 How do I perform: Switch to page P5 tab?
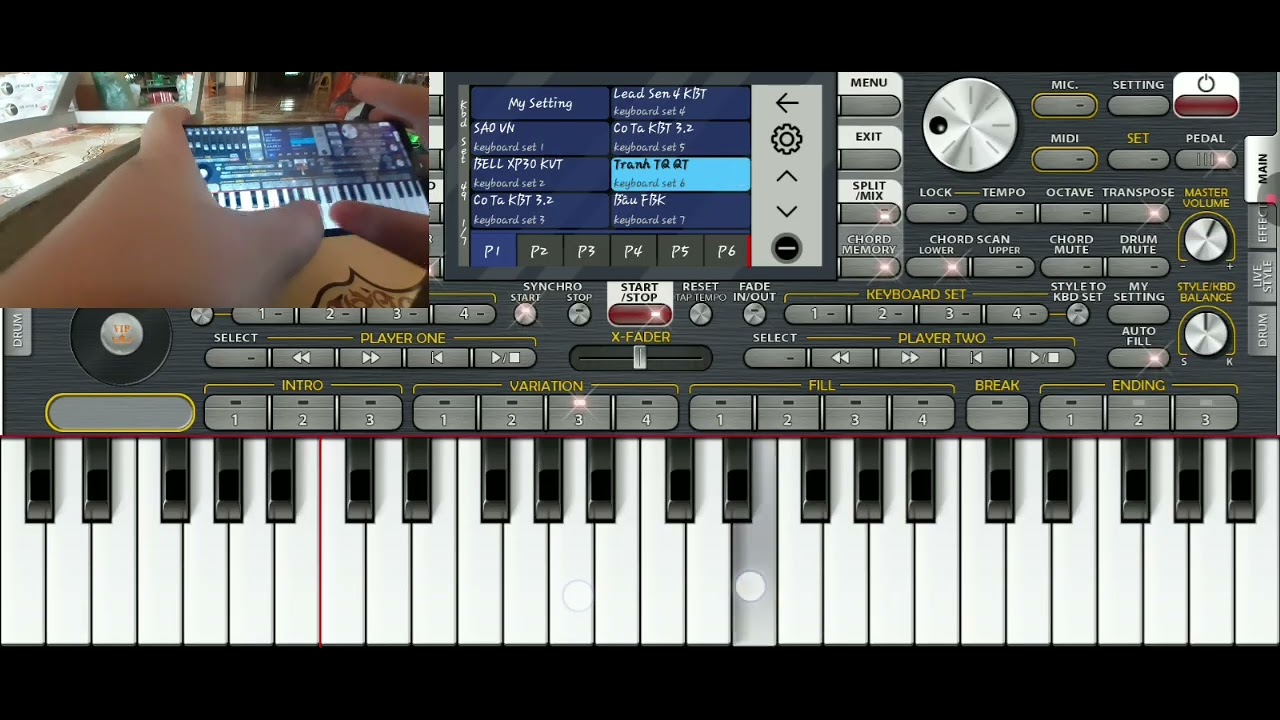click(680, 251)
